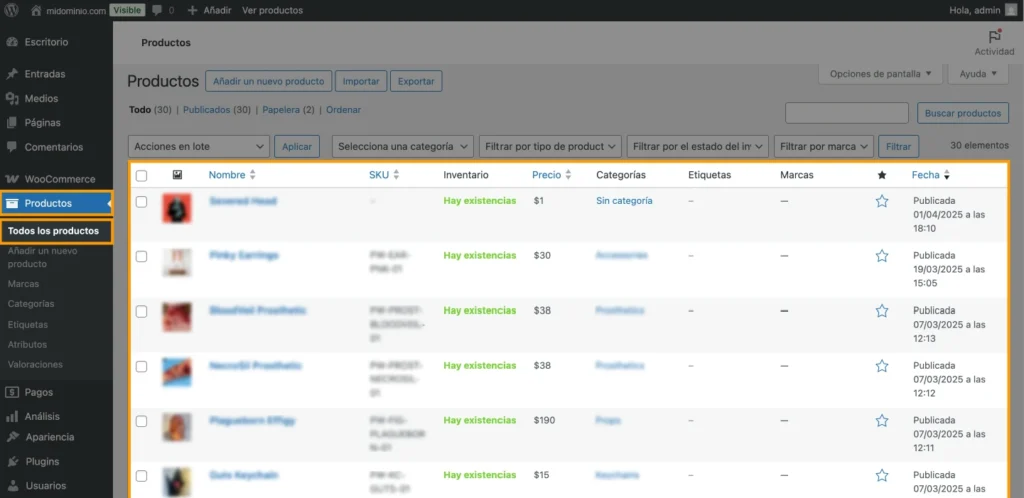Open Filtrar por el estado del inventario dropdown
This screenshot has height=498, width=1024.
tap(697, 147)
